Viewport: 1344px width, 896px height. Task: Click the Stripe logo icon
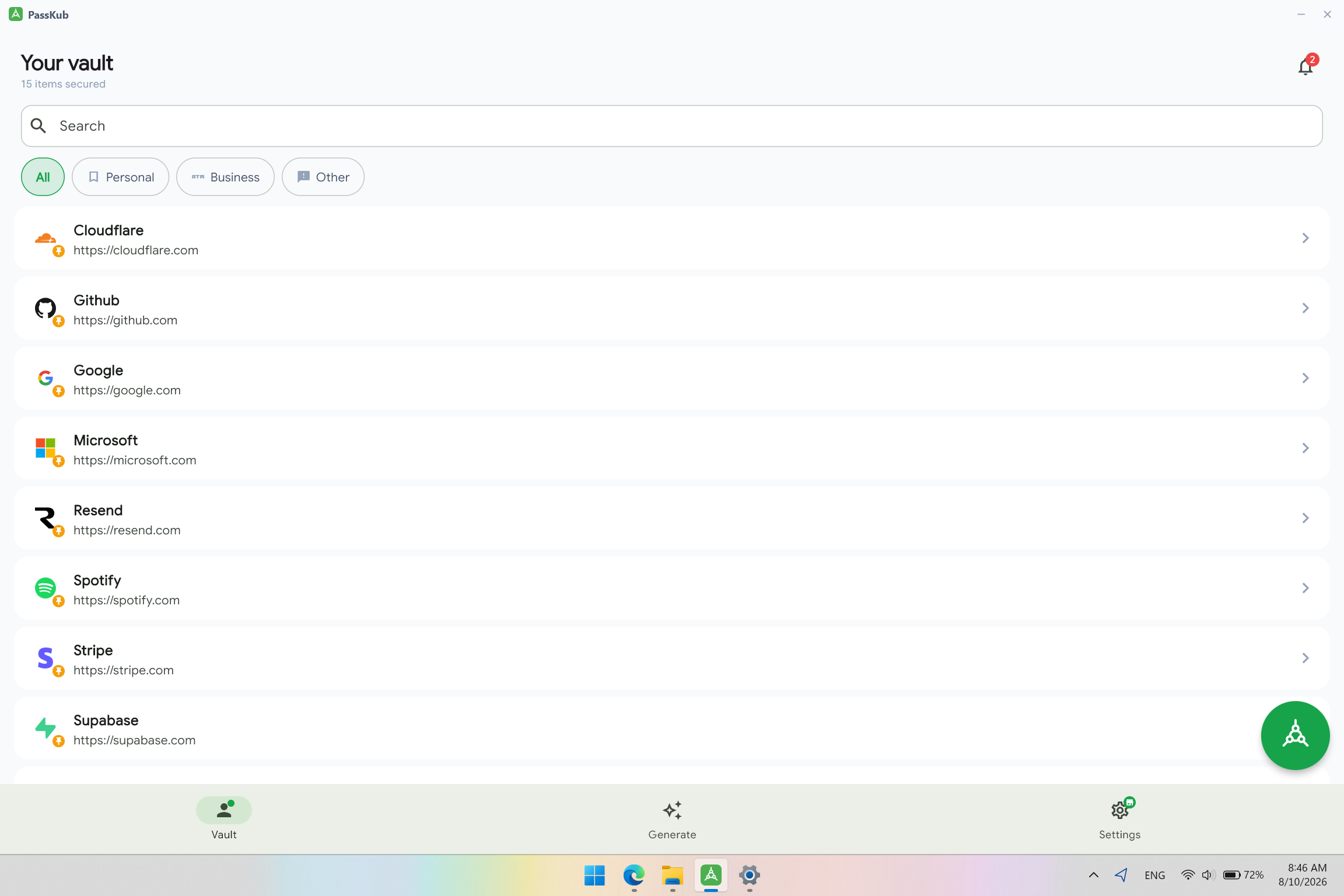[x=45, y=658]
